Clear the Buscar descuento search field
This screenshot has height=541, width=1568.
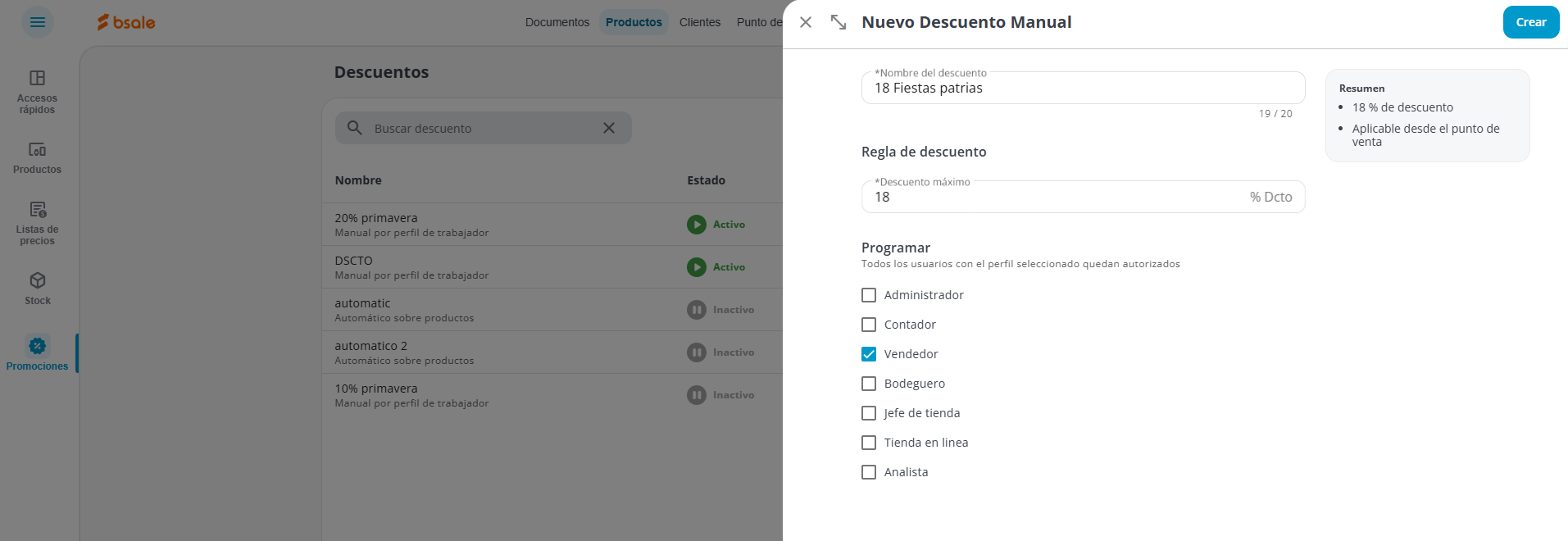tap(609, 128)
